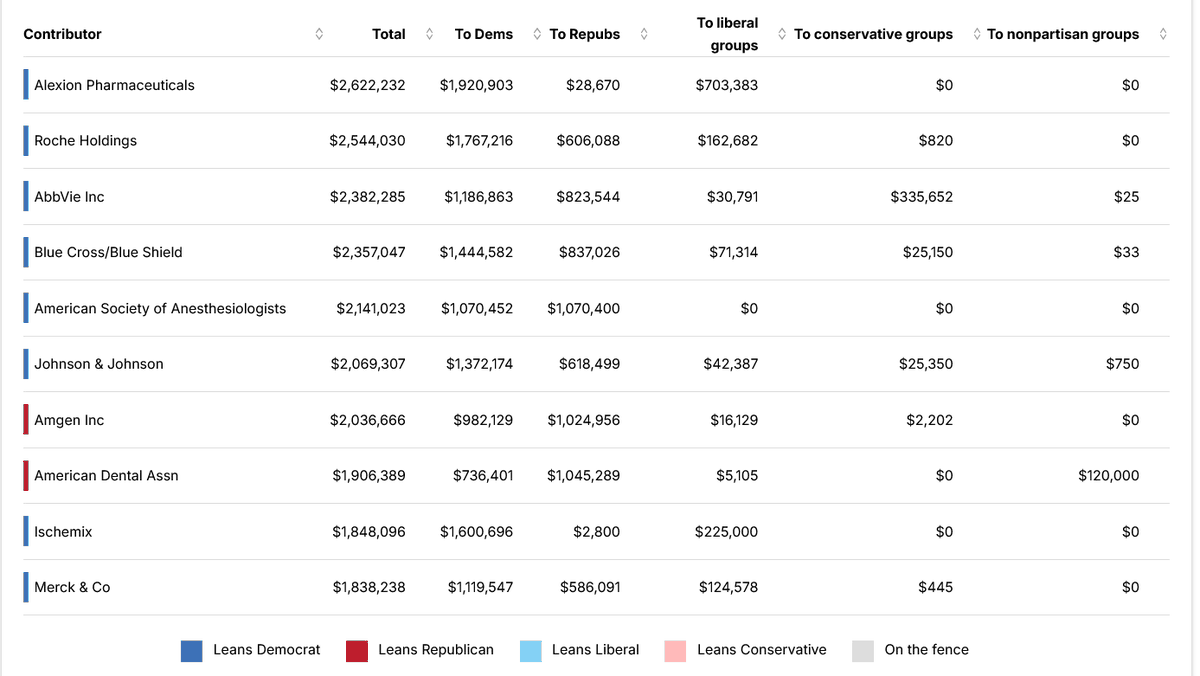
Task: Click Amgen To Repubs value $1,024,956
Action: point(583,420)
